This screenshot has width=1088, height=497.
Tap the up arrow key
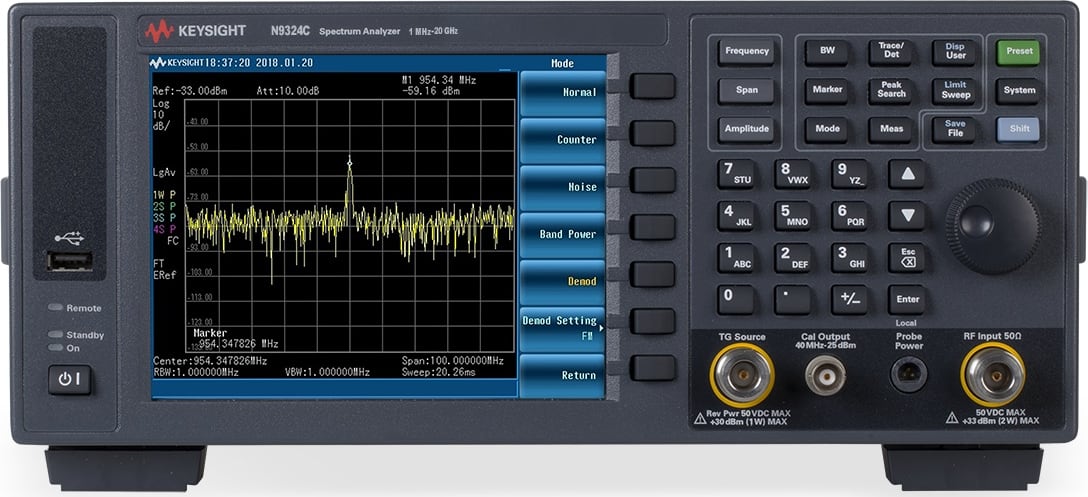[x=908, y=174]
